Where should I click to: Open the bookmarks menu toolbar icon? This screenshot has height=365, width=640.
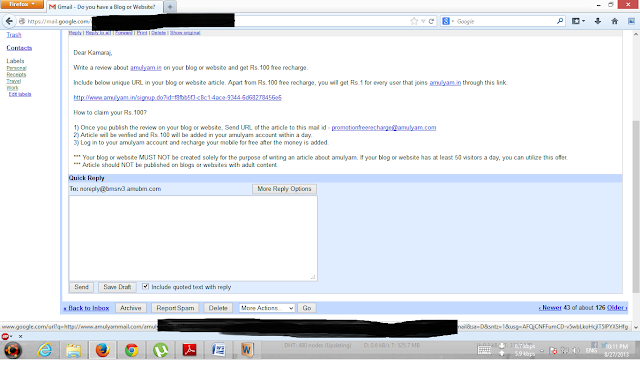[x=578, y=21]
